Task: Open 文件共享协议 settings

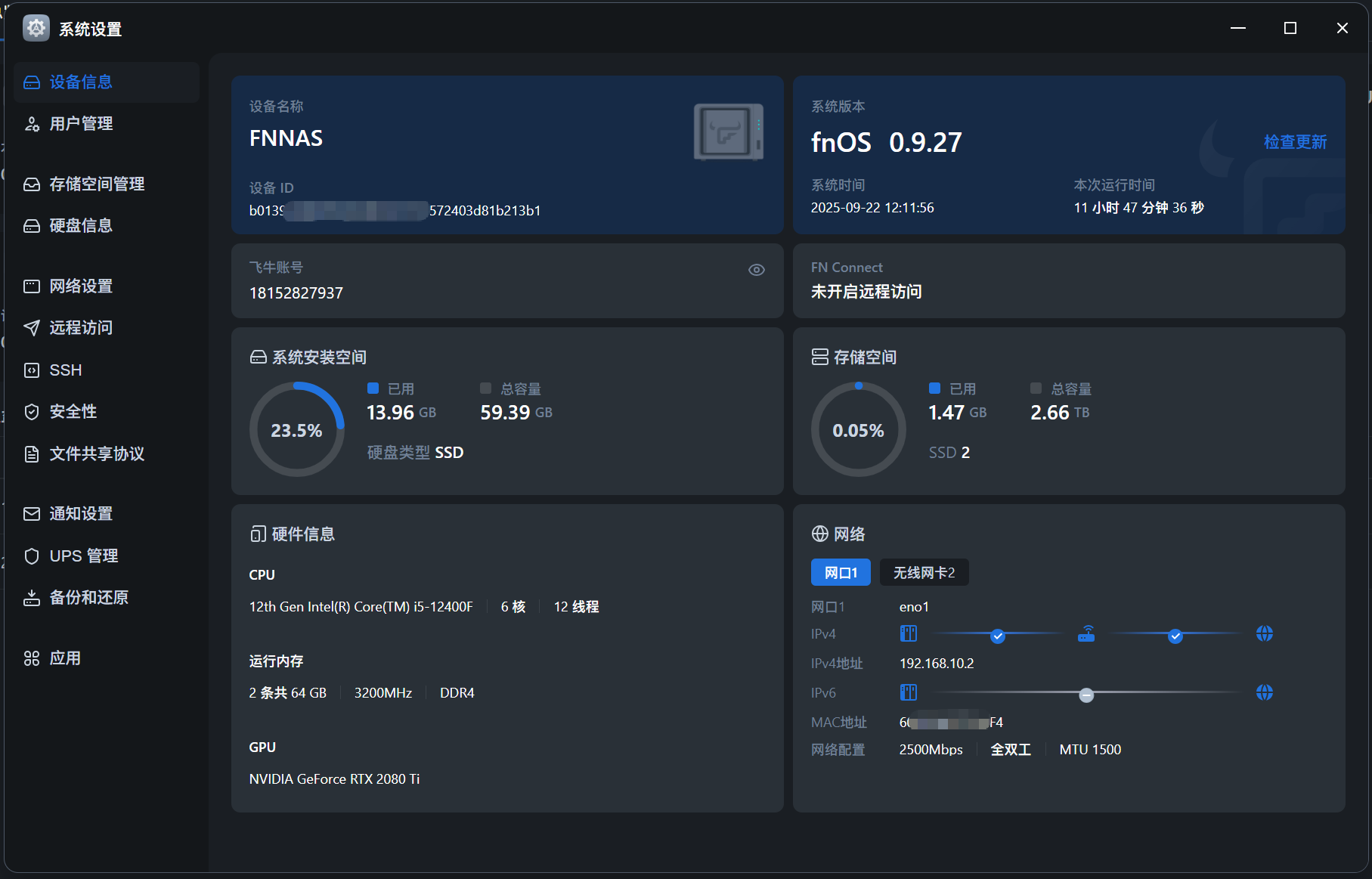Action: tap(107, 454)
